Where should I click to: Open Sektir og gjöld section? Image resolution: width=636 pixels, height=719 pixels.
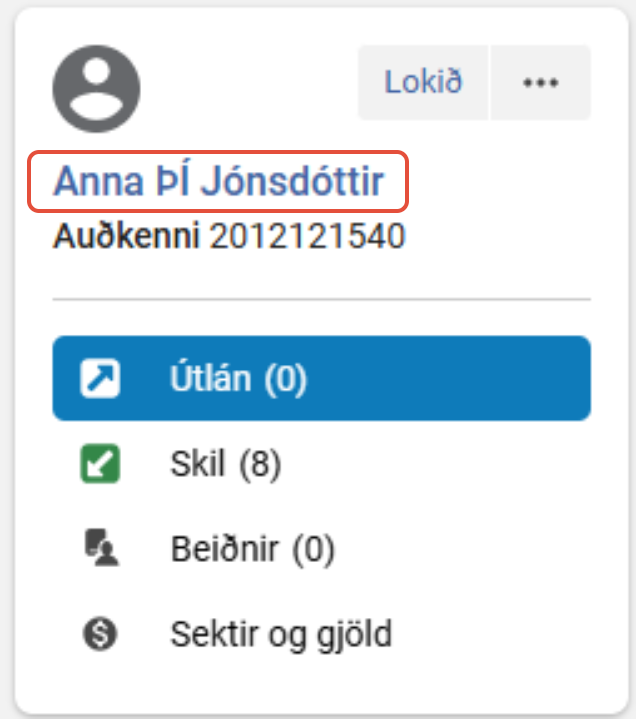coord(282,633)
